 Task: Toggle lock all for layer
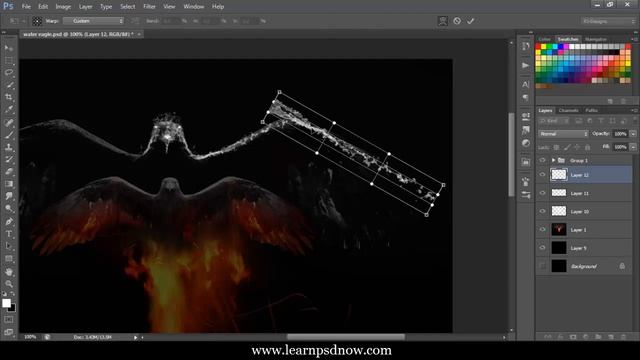click(x=587, y=147)
